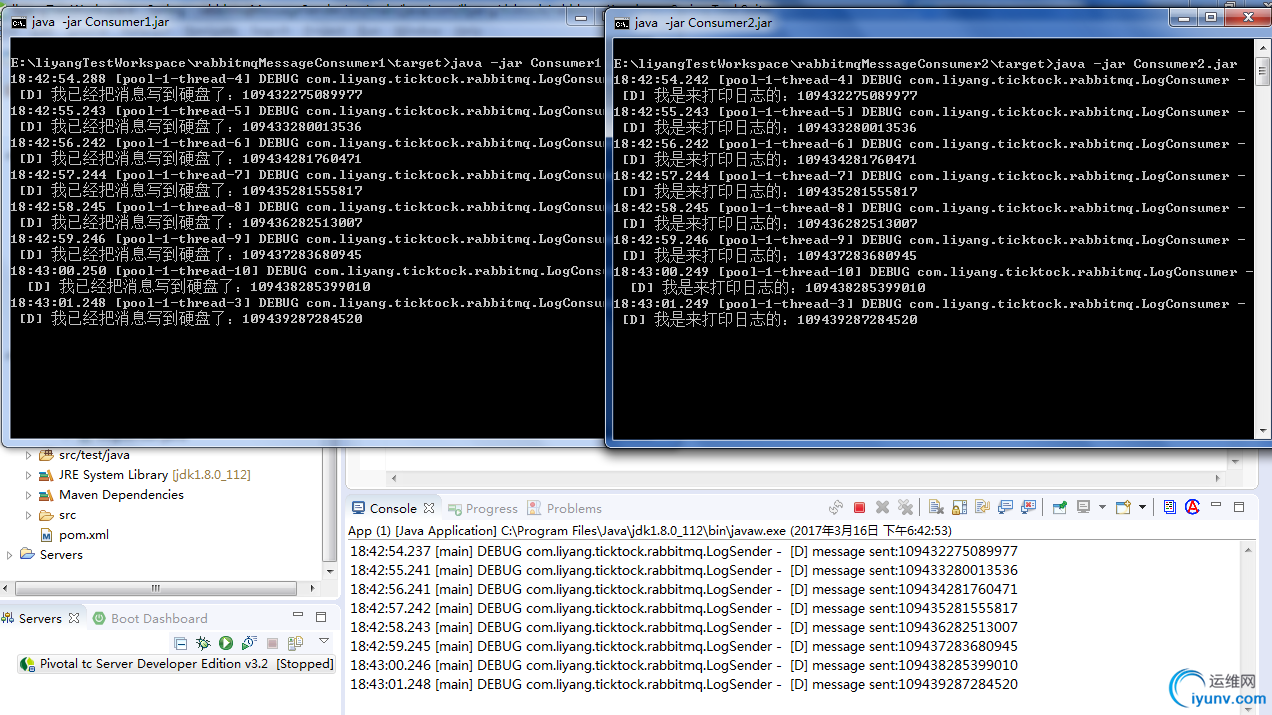Viewport: 1272px width, 715px height.
Task: Clear the Console output
Action: (x=936, y=508)
